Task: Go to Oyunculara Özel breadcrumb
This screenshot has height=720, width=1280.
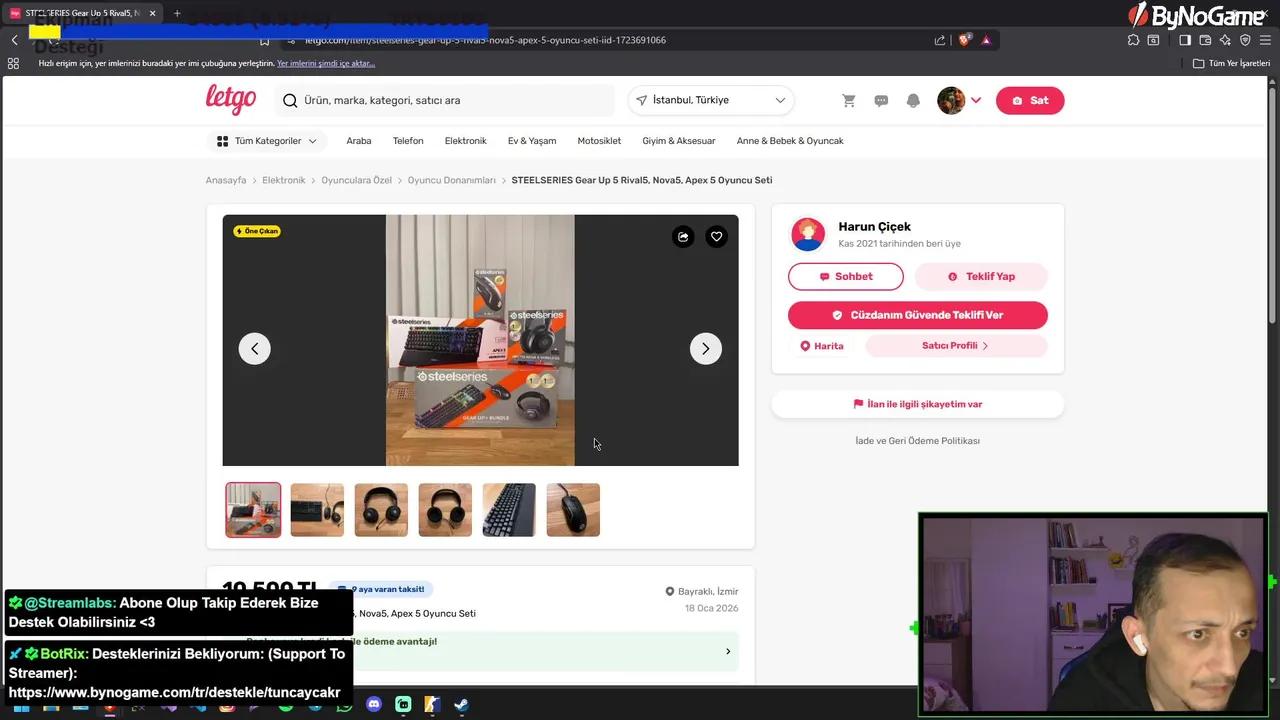Action: tap(357, 180)
